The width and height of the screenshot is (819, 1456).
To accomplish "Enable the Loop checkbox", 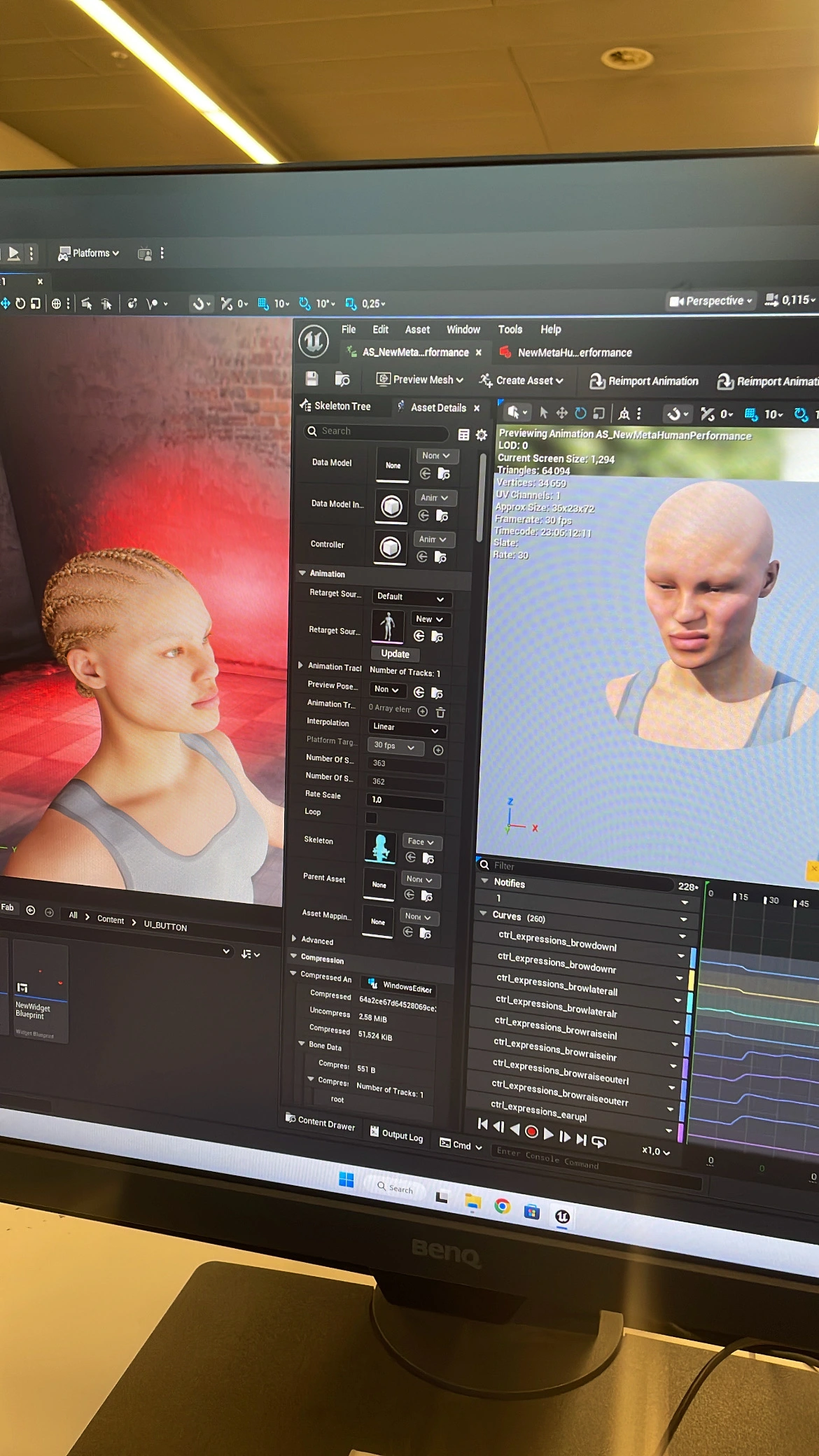I will (x=371, y=818).
